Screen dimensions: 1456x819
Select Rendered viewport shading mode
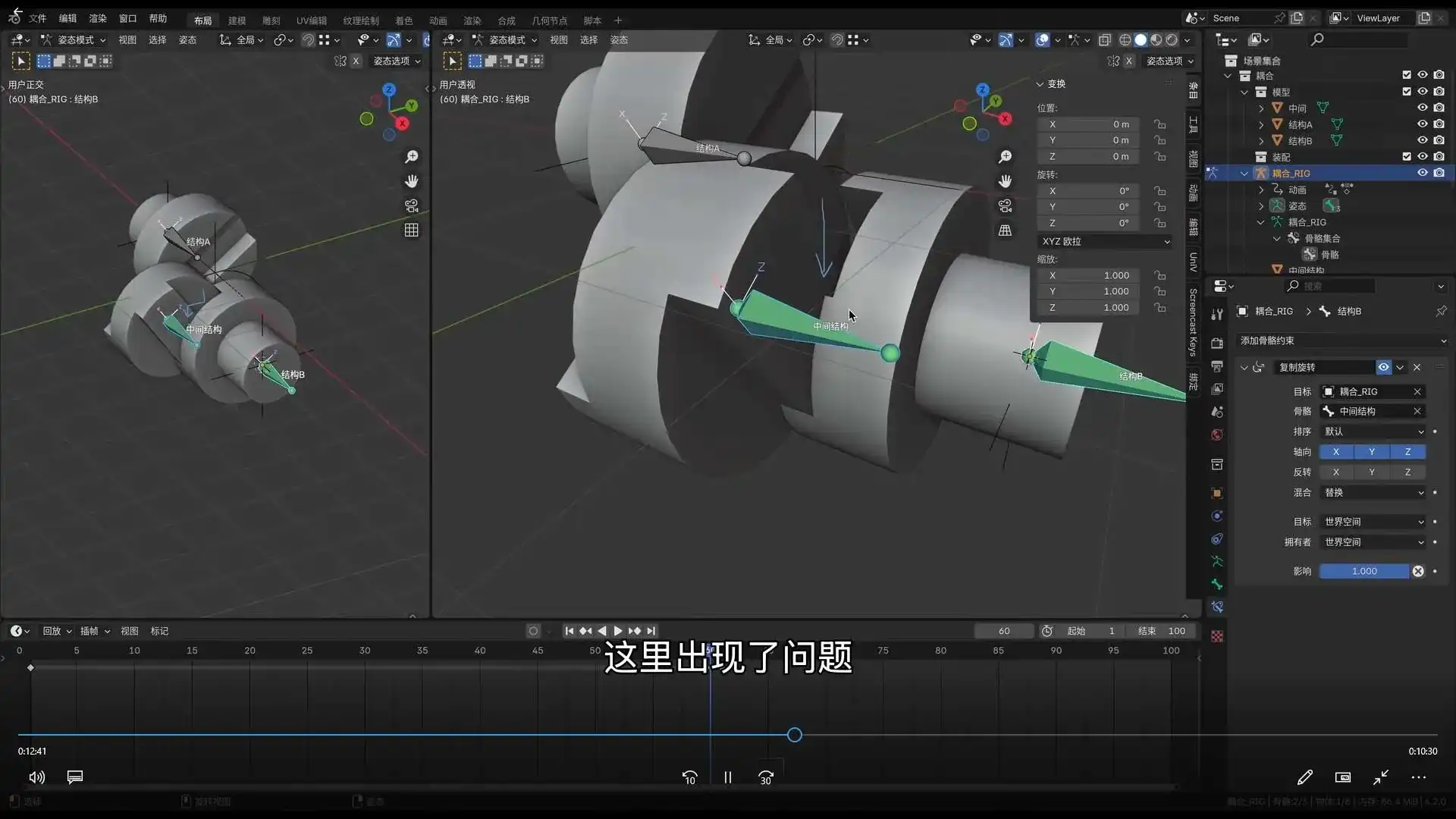1172,40
